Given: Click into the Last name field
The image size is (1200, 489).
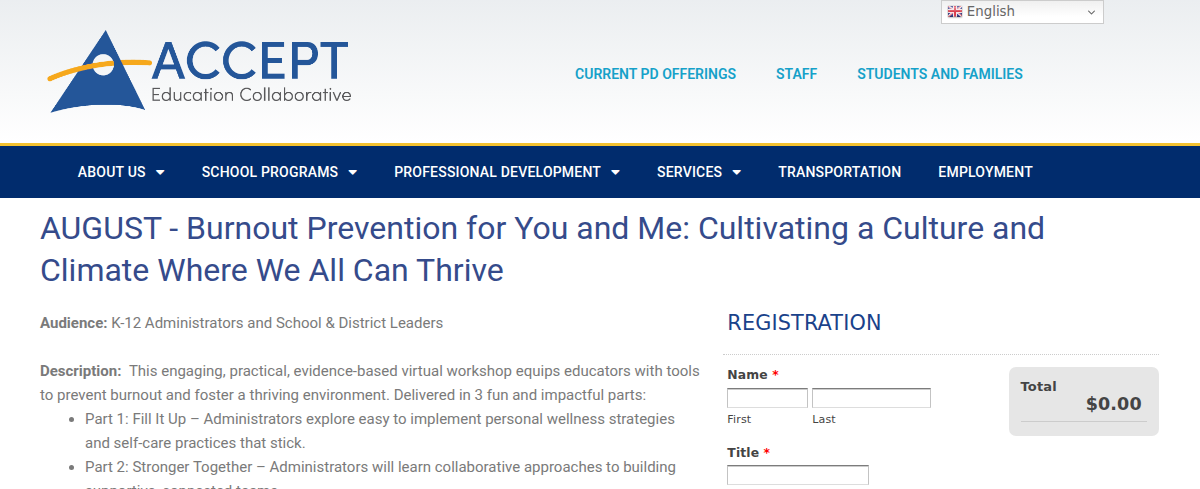Looking at the screenshot, I should 871,398.
